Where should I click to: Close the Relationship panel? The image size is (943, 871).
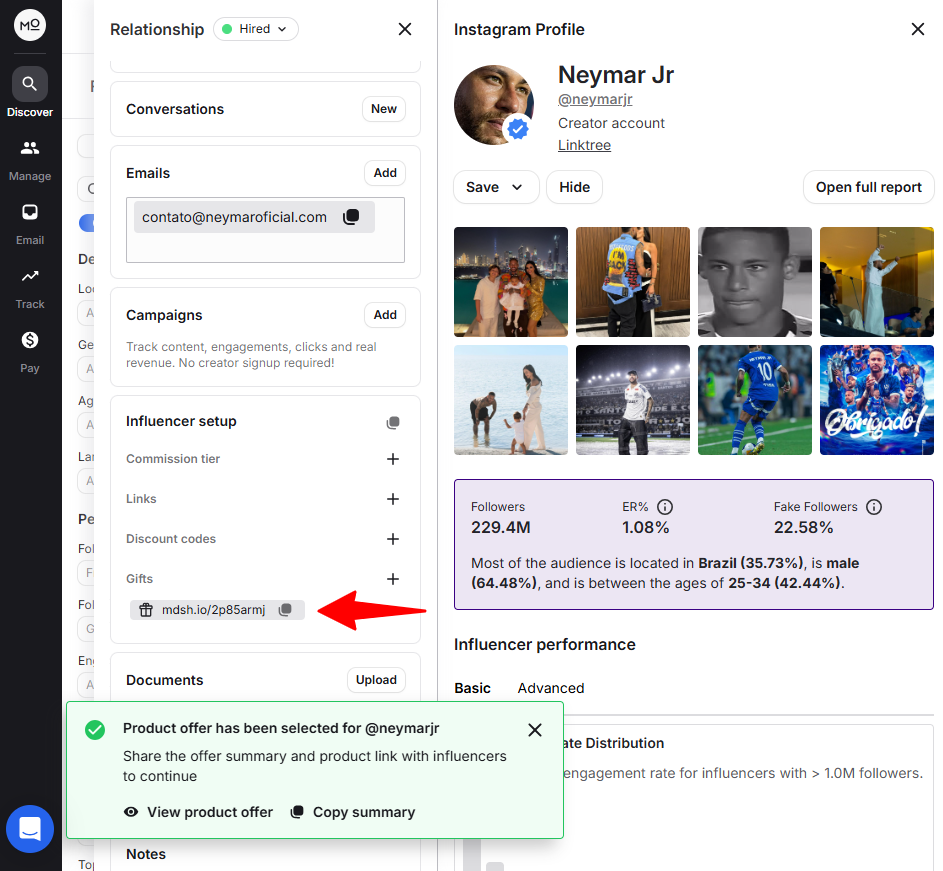[405, 29]
